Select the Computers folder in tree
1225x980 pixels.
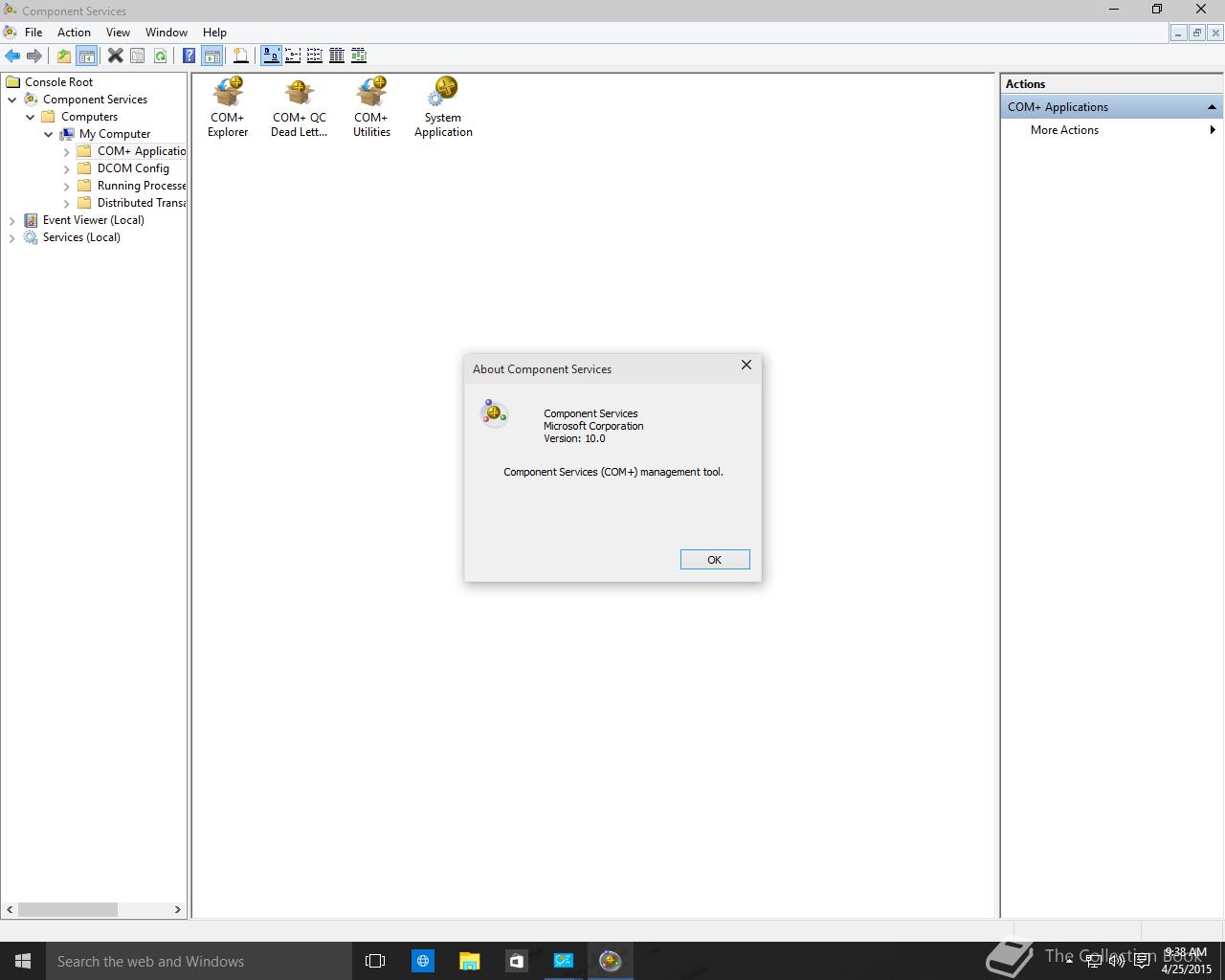[89, 117]
